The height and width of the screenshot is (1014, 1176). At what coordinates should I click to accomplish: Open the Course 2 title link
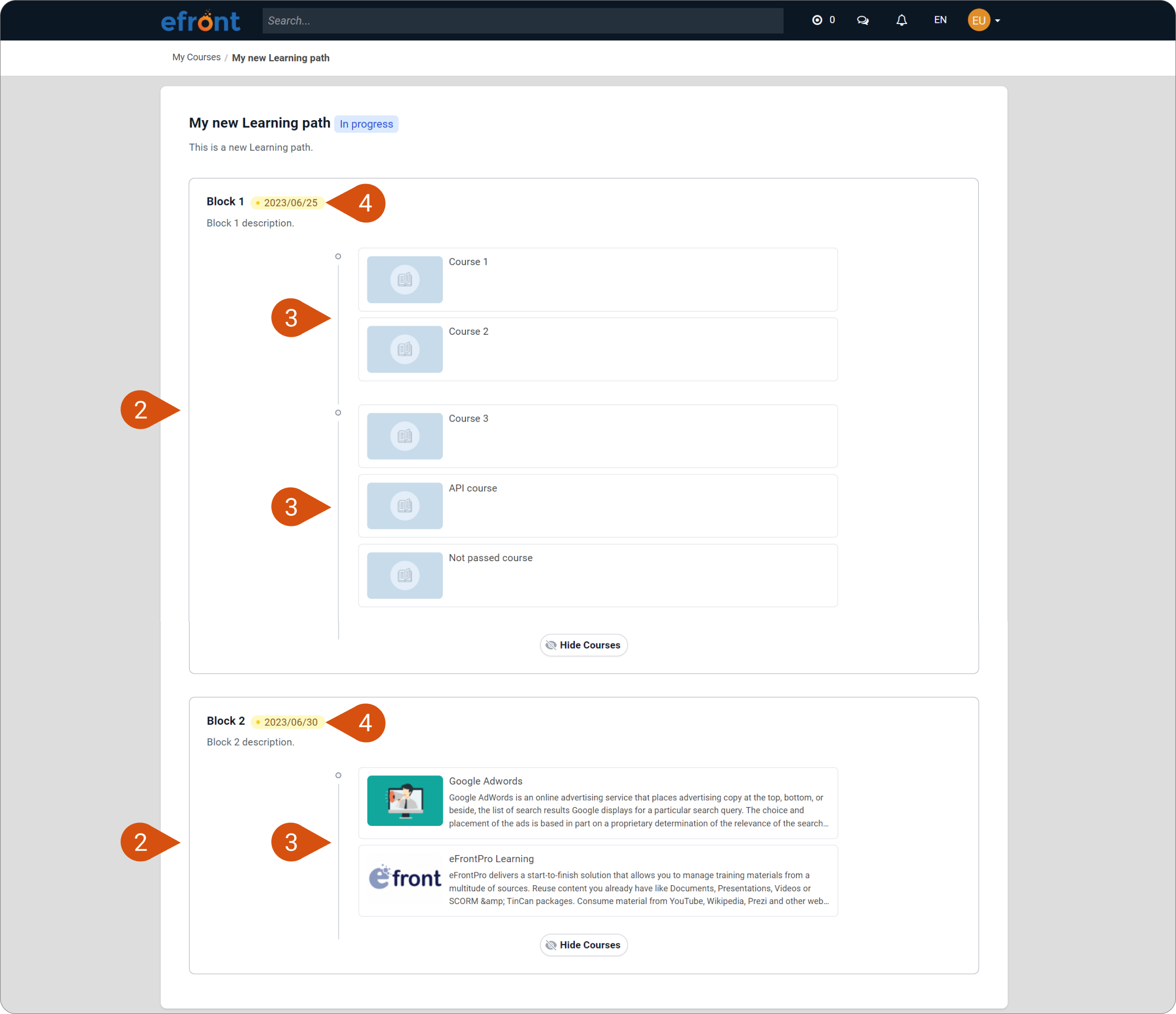click(468, 332)
